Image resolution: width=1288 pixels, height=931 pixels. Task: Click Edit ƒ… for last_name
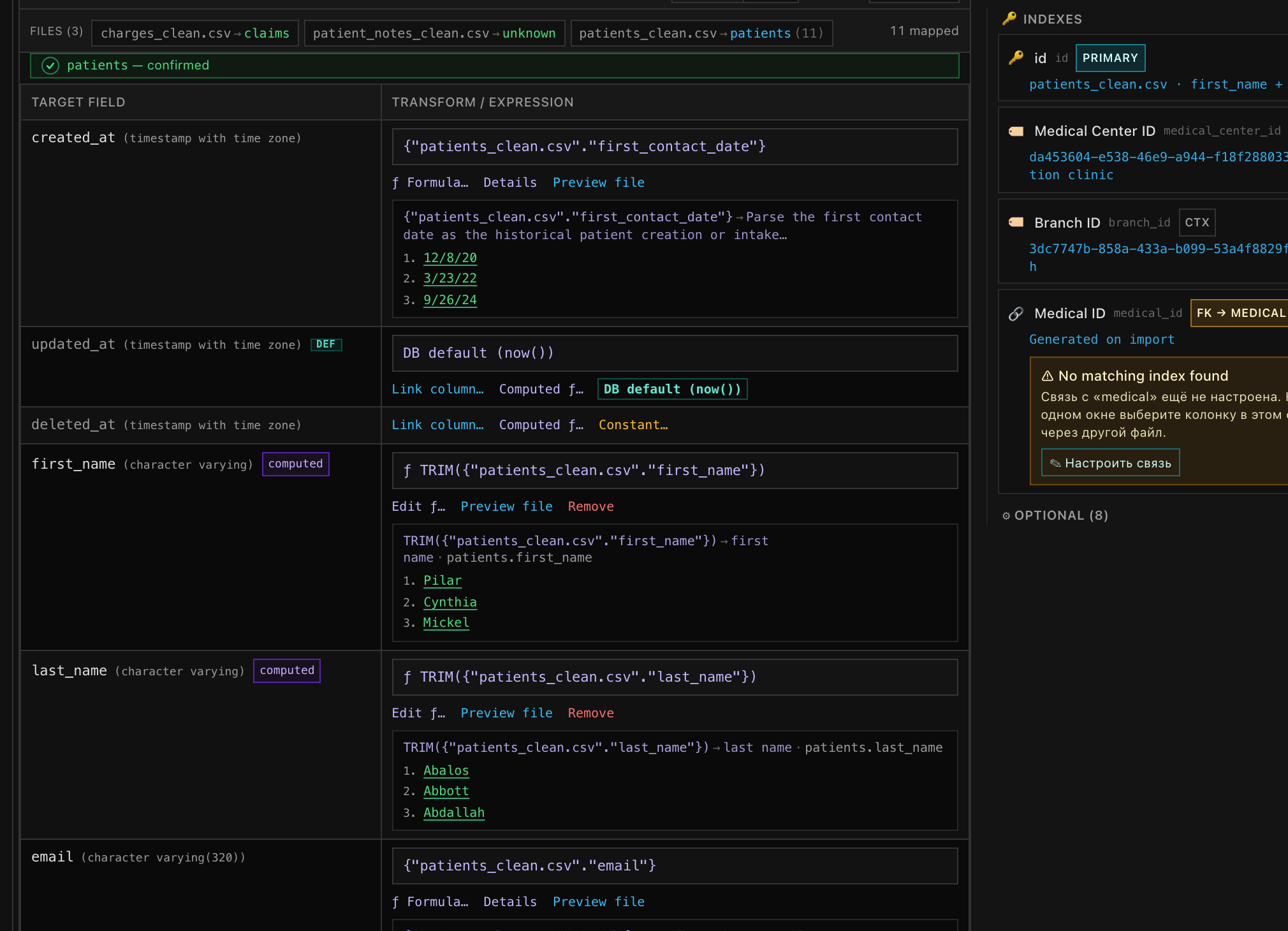point(418,713)
